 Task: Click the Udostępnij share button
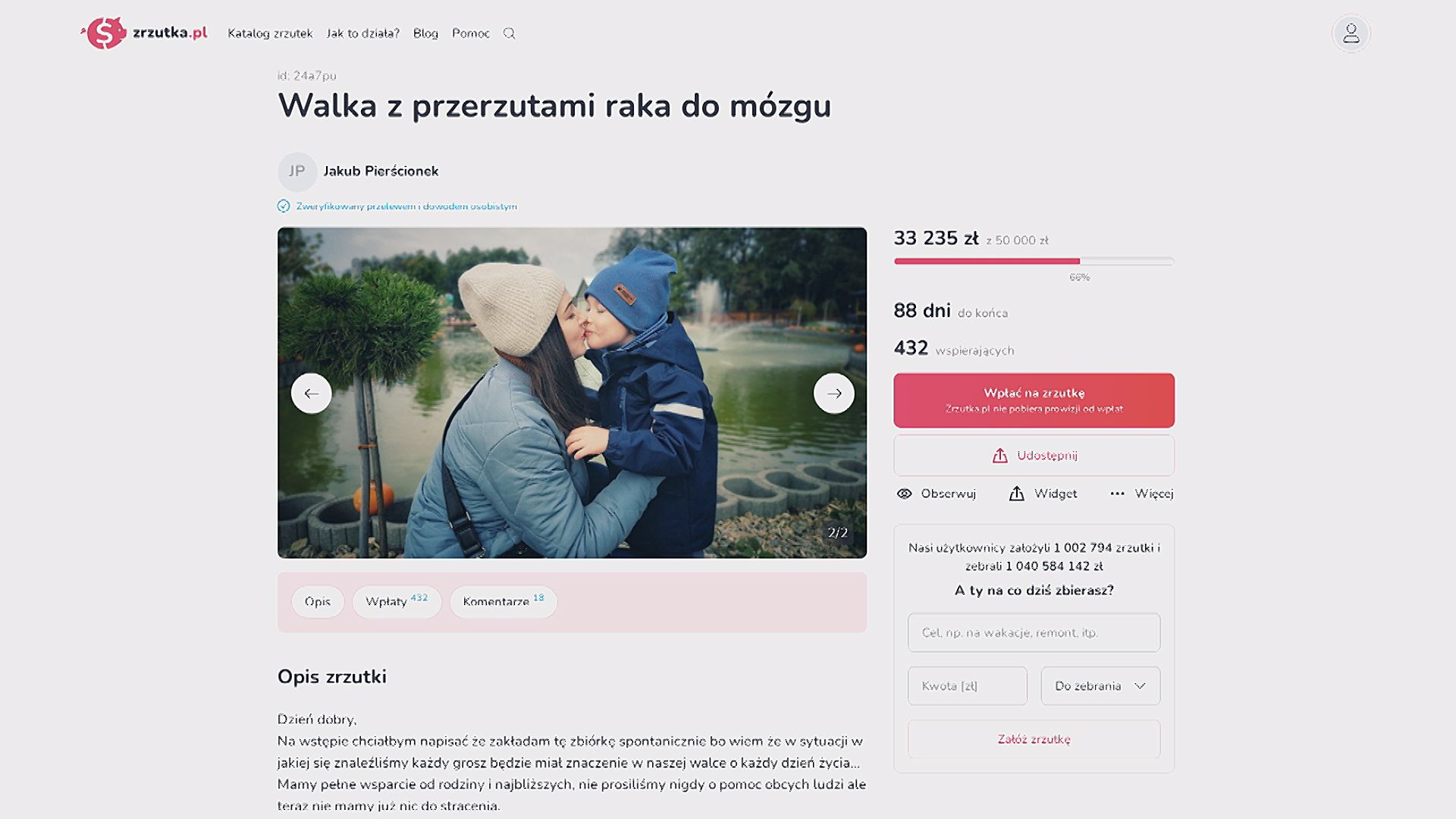(1034, 455)
